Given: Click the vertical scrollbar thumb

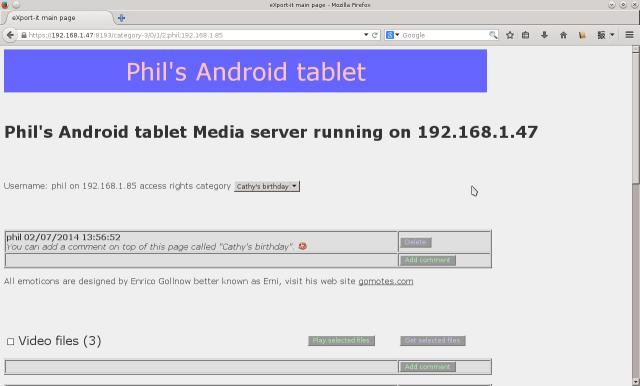Looking at the screenshot, I should click(x=636, y=118).
